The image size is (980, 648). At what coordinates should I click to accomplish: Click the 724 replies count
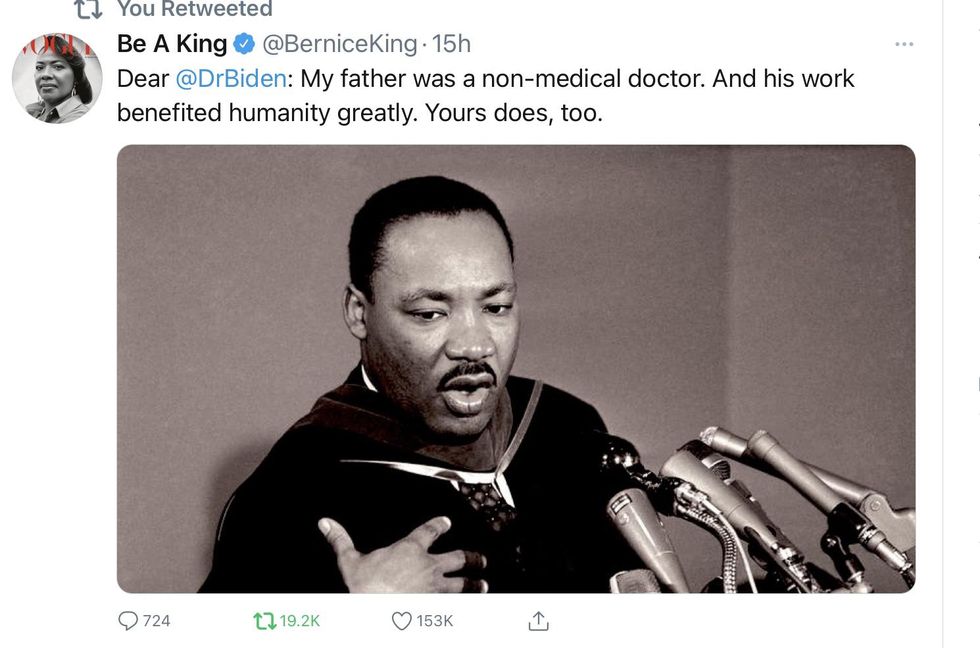point(156,621)
